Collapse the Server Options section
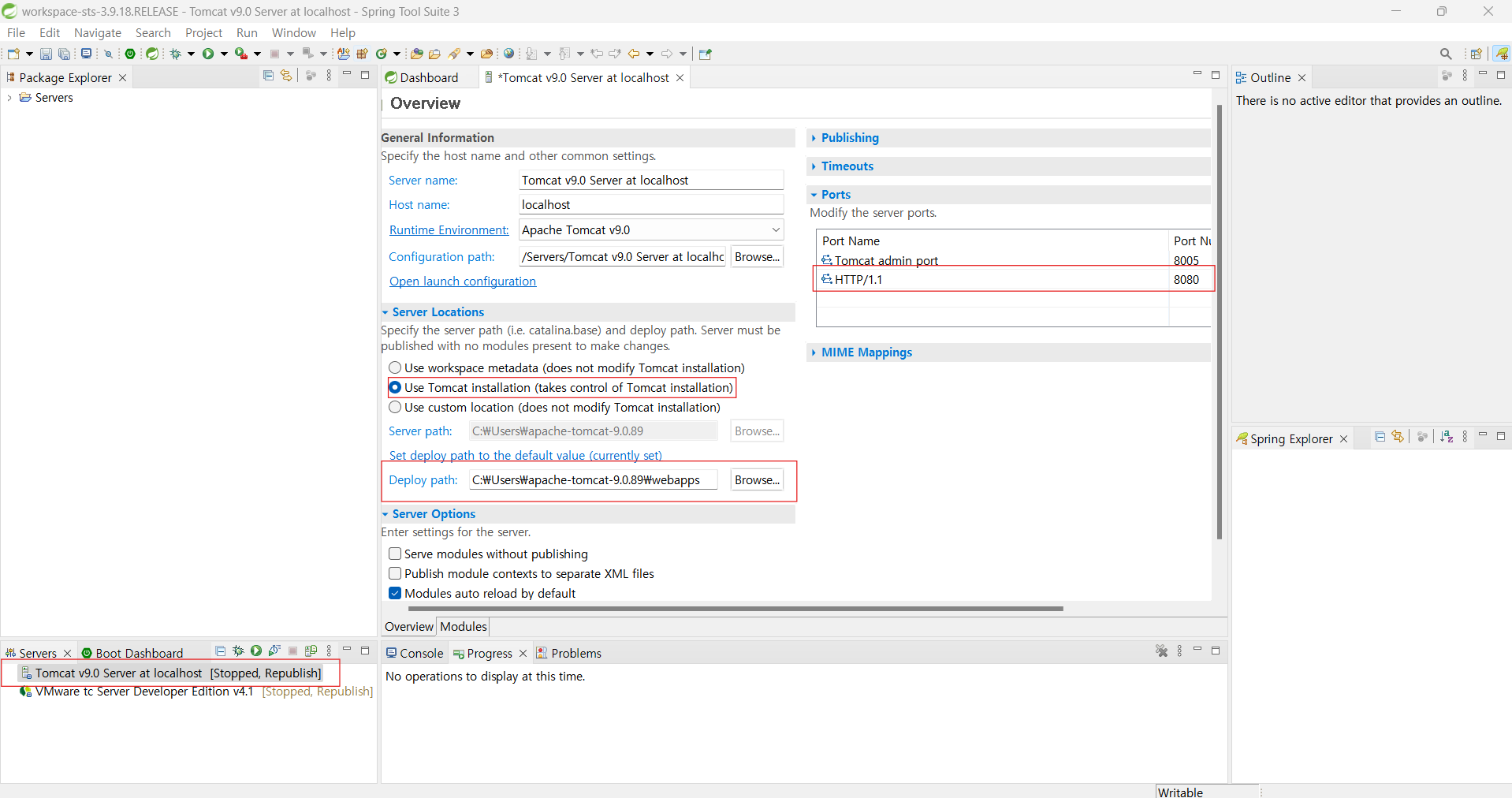This screenshot has width=1512, height=798. click(385, 514)
